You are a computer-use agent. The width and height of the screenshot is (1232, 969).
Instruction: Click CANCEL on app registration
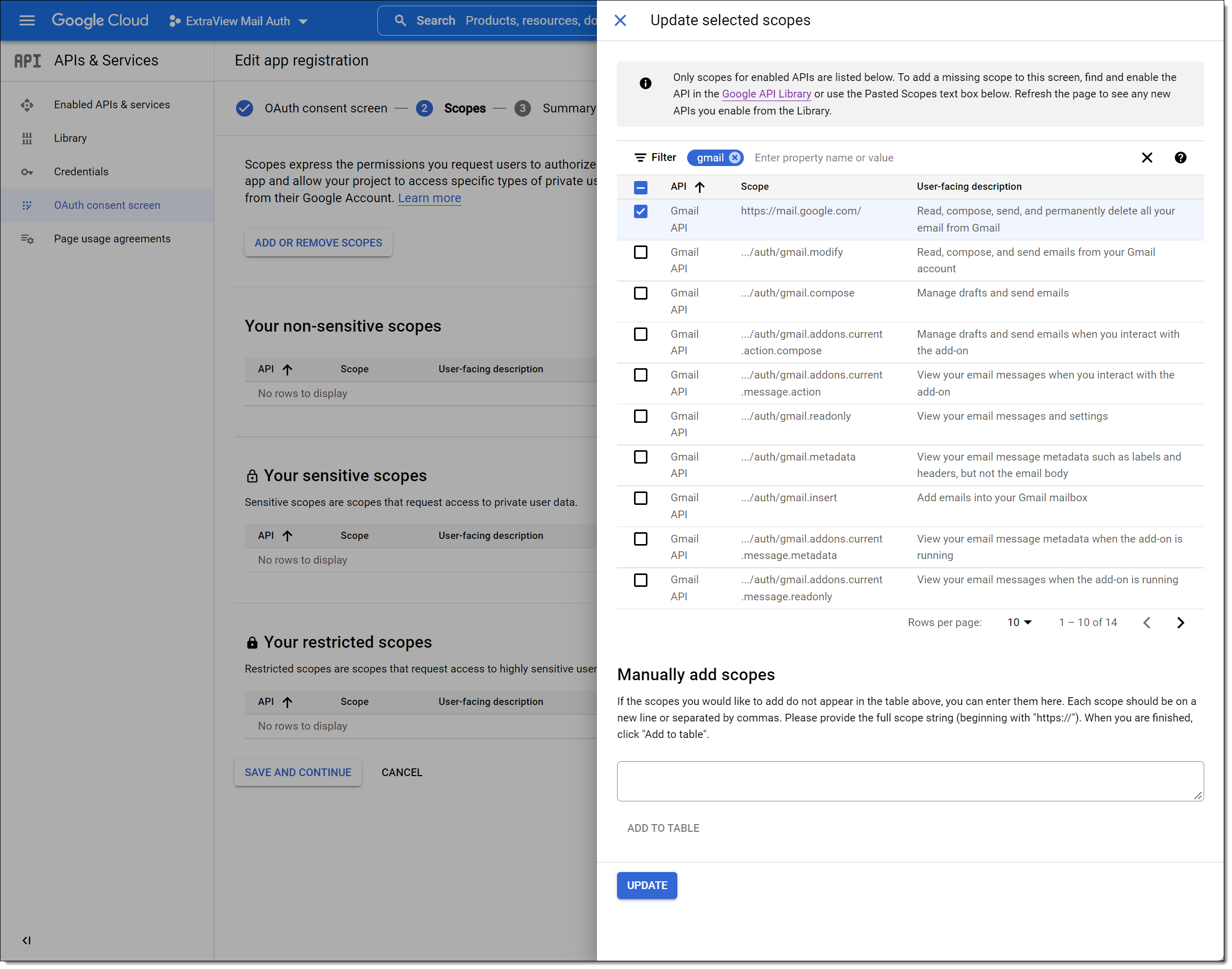[x=402, y=772]
